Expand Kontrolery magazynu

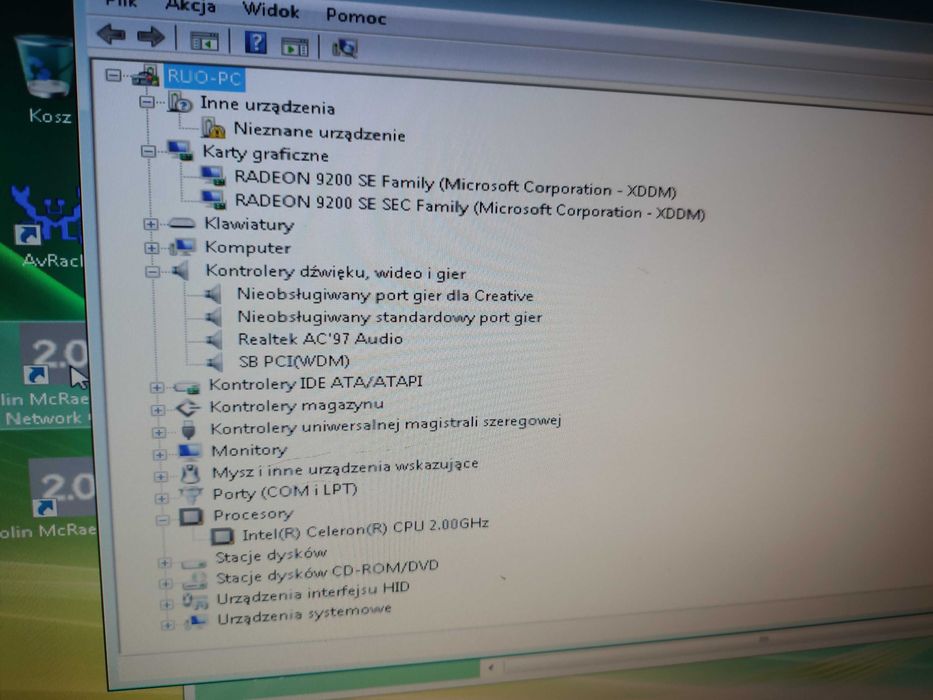coord(158,410)
